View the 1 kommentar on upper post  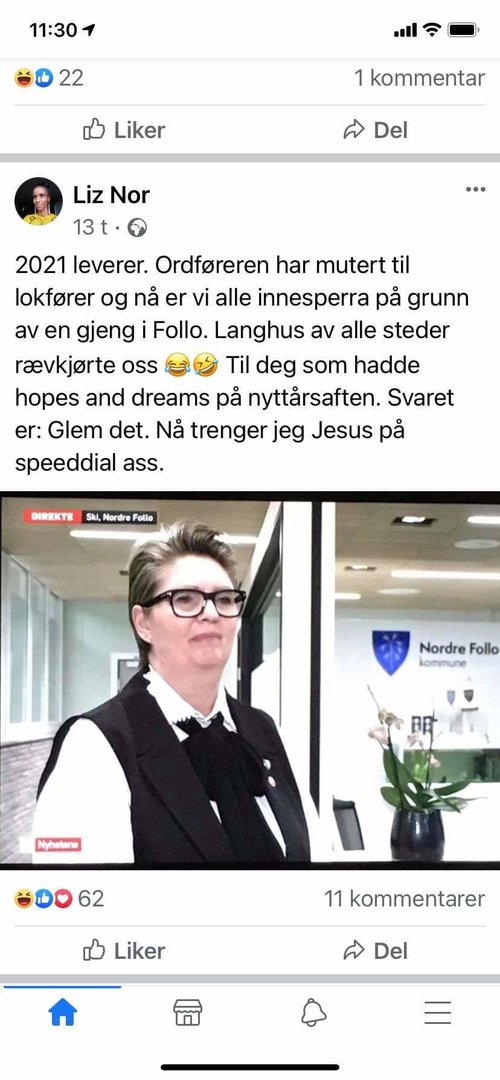click(419, 78)
